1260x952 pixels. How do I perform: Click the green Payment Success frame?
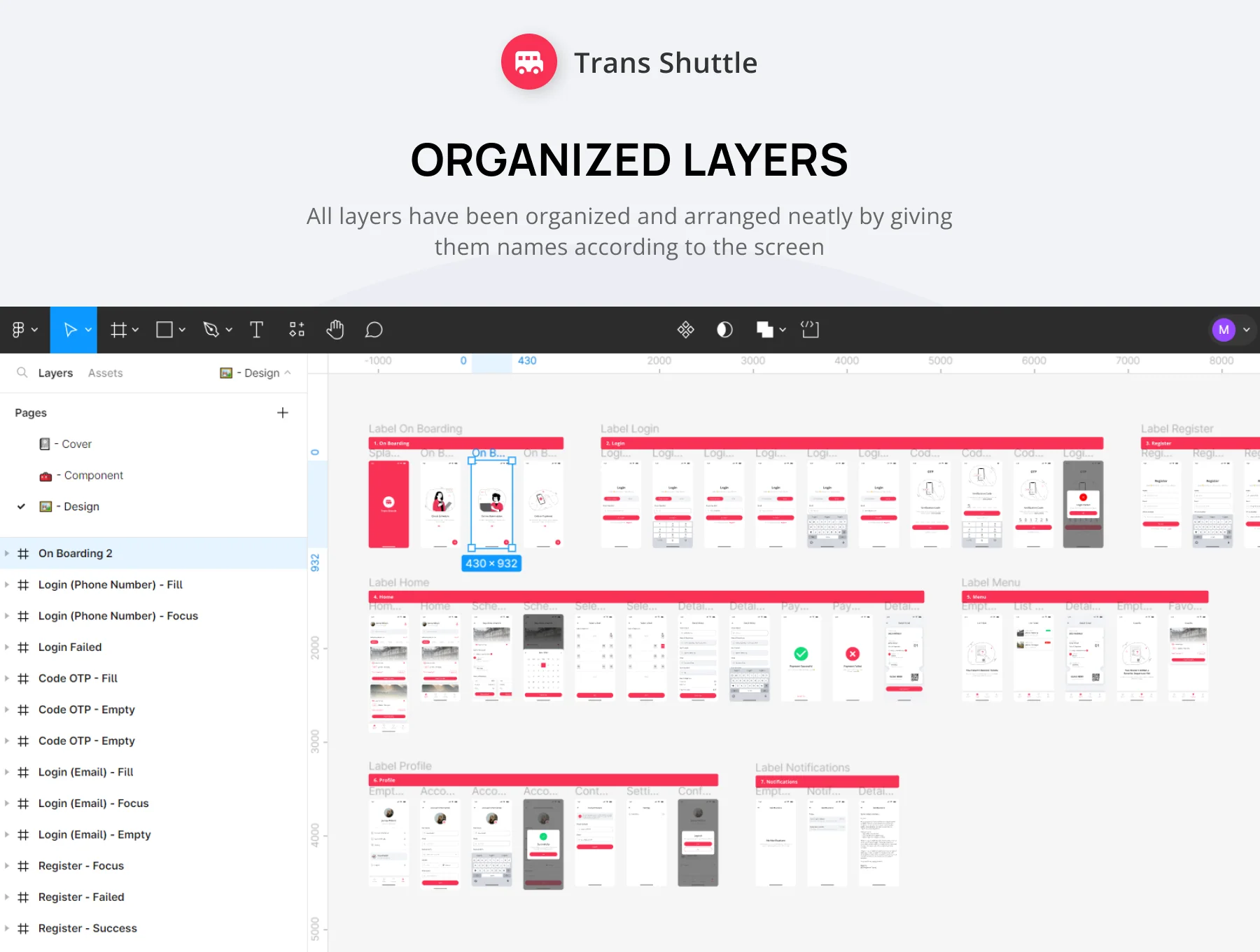[801, 658]
